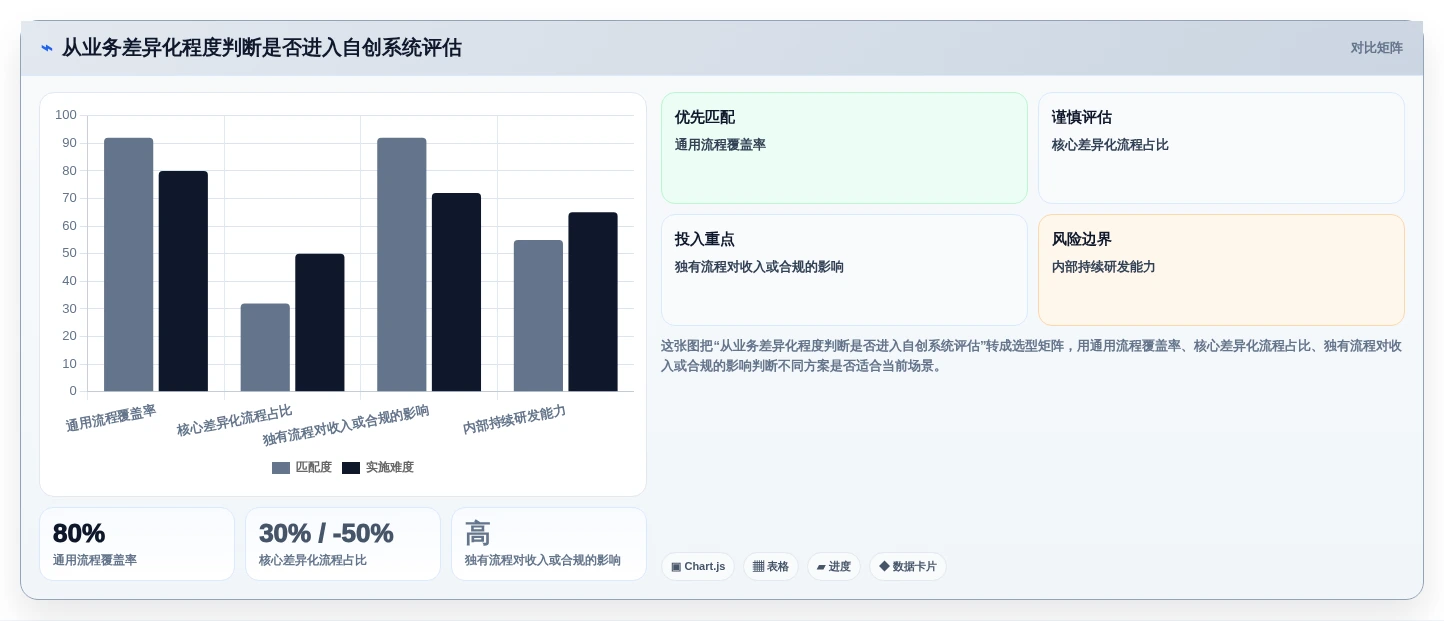
Task: Click the 50 y-axis value
Action: coord(69,253)
